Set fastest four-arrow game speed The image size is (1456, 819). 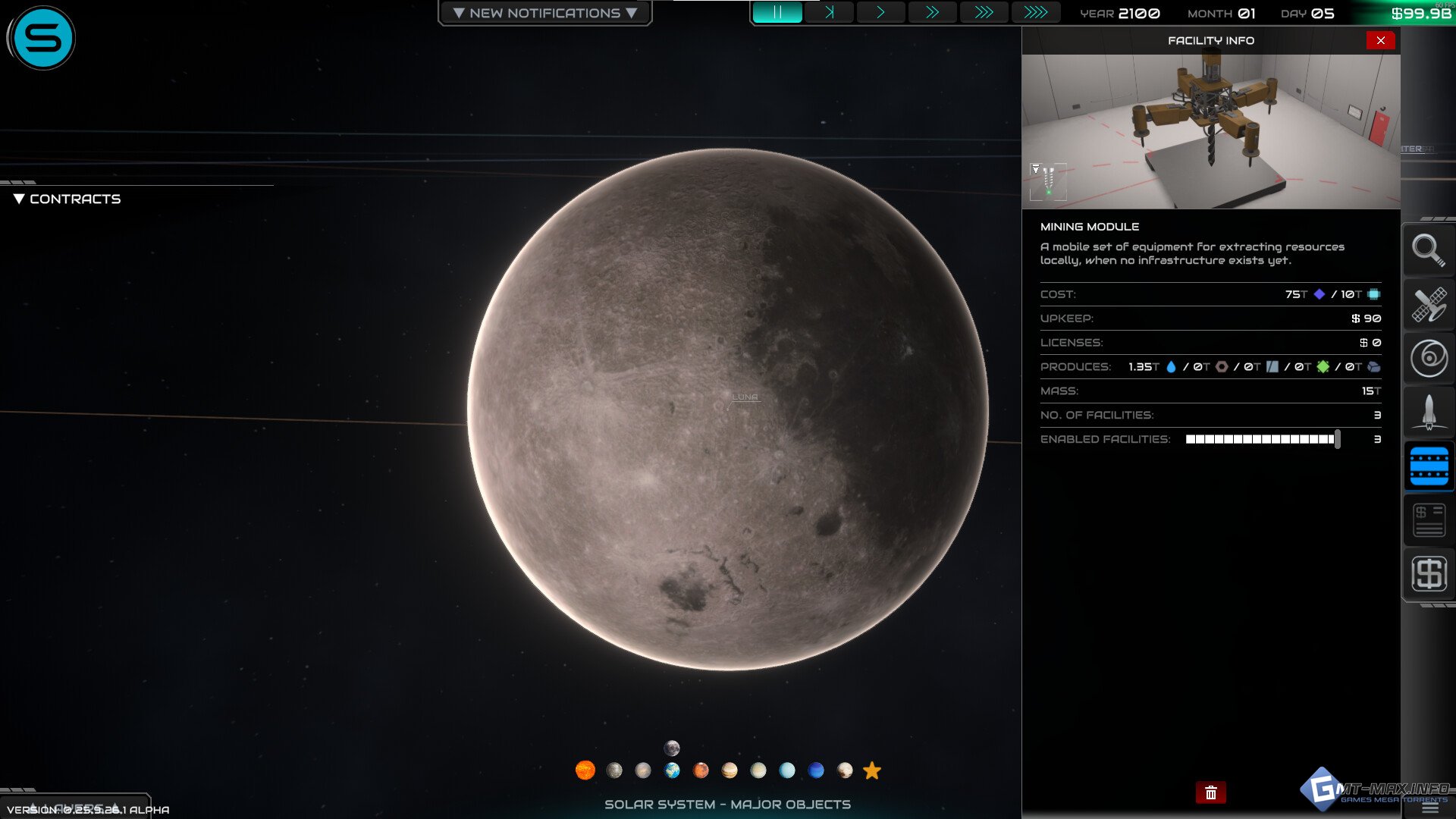coord(1035,13)
